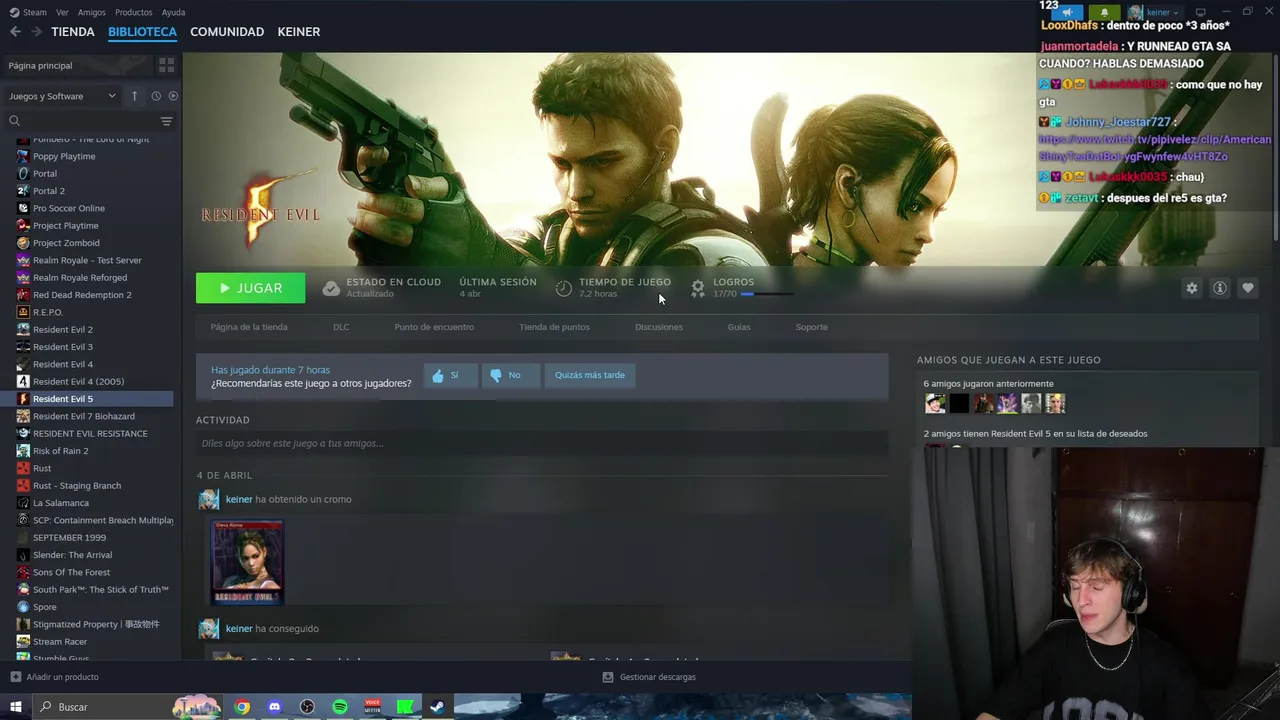
Task: Open the Discusiones link
Action: click(659, 327)
